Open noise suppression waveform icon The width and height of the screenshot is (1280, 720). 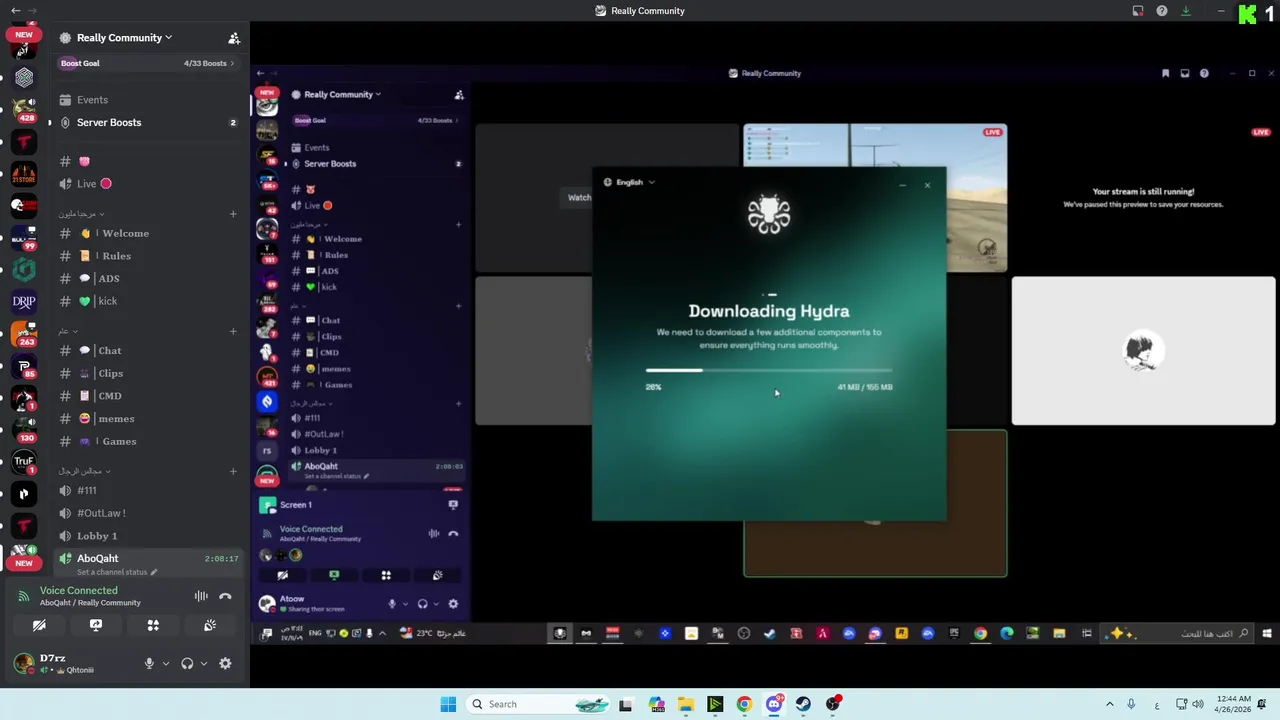(201, 596)
